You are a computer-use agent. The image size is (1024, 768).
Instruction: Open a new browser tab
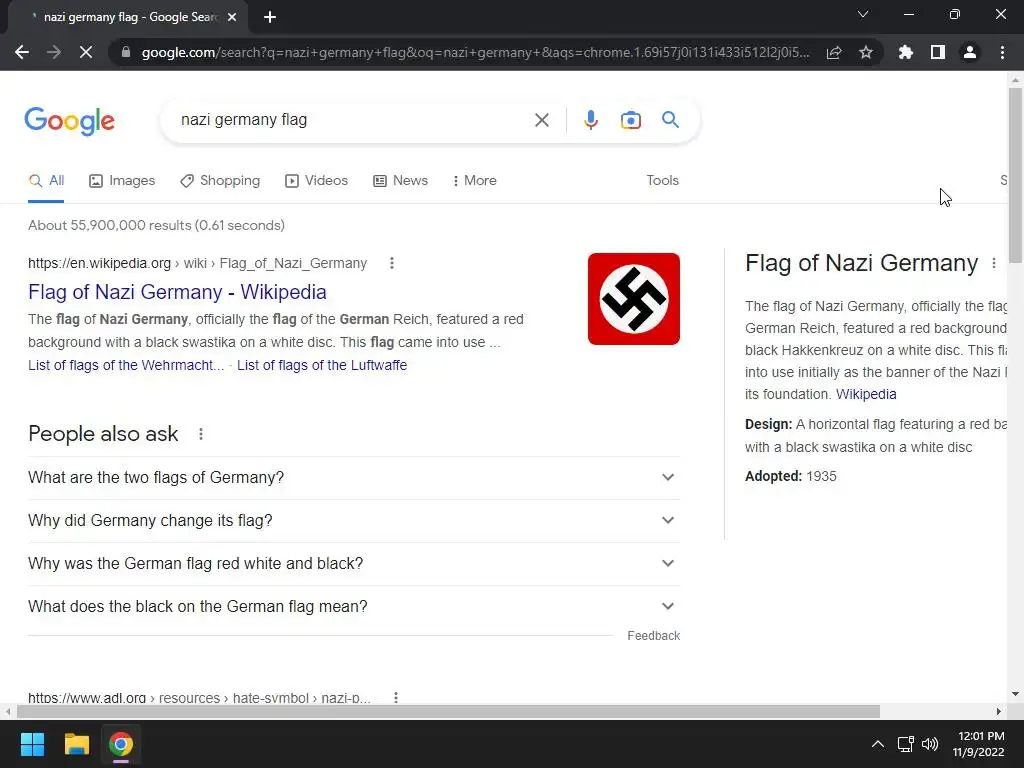point(270,17)
